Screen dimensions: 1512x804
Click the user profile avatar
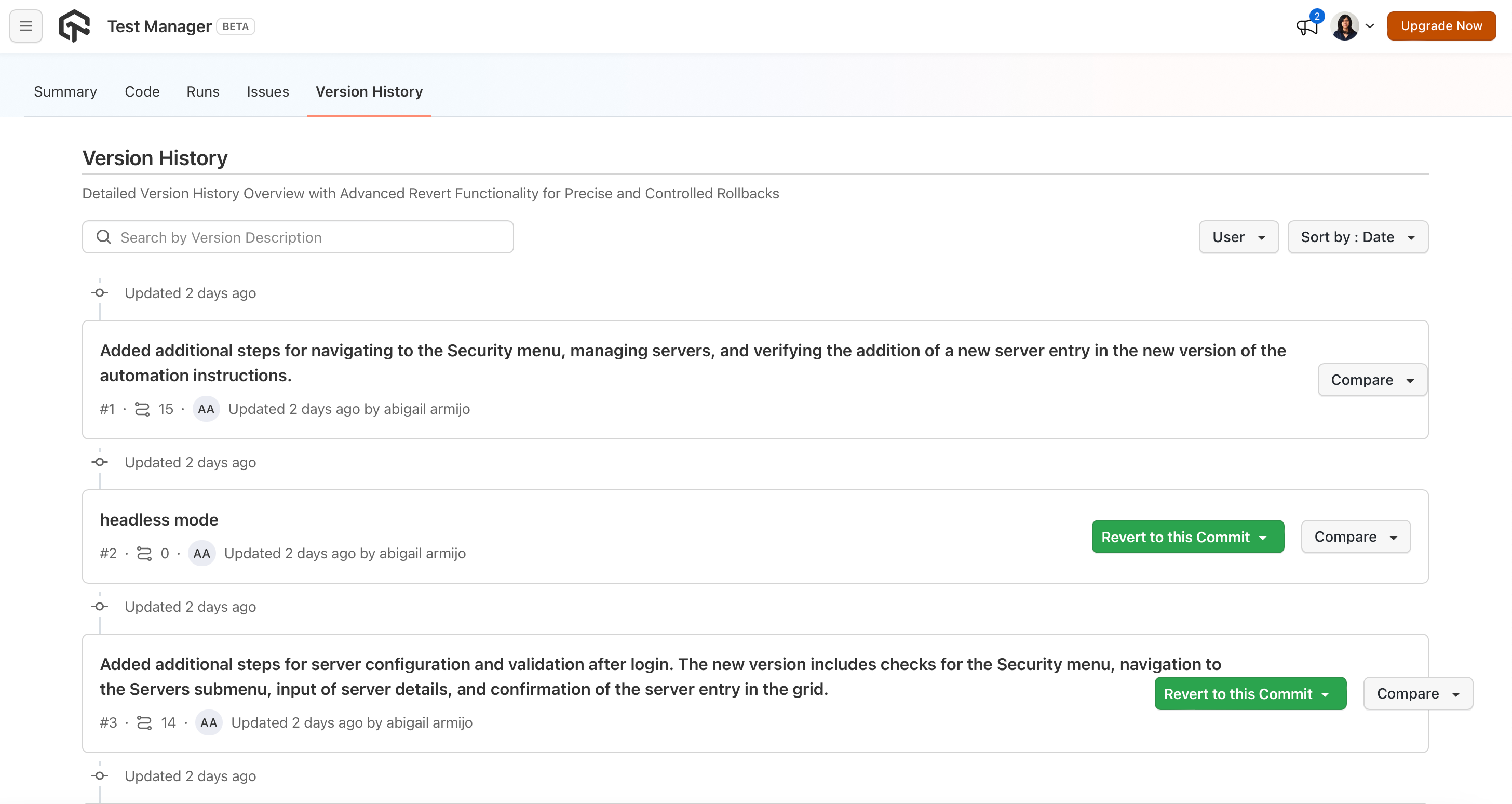tap(1345, 26)
